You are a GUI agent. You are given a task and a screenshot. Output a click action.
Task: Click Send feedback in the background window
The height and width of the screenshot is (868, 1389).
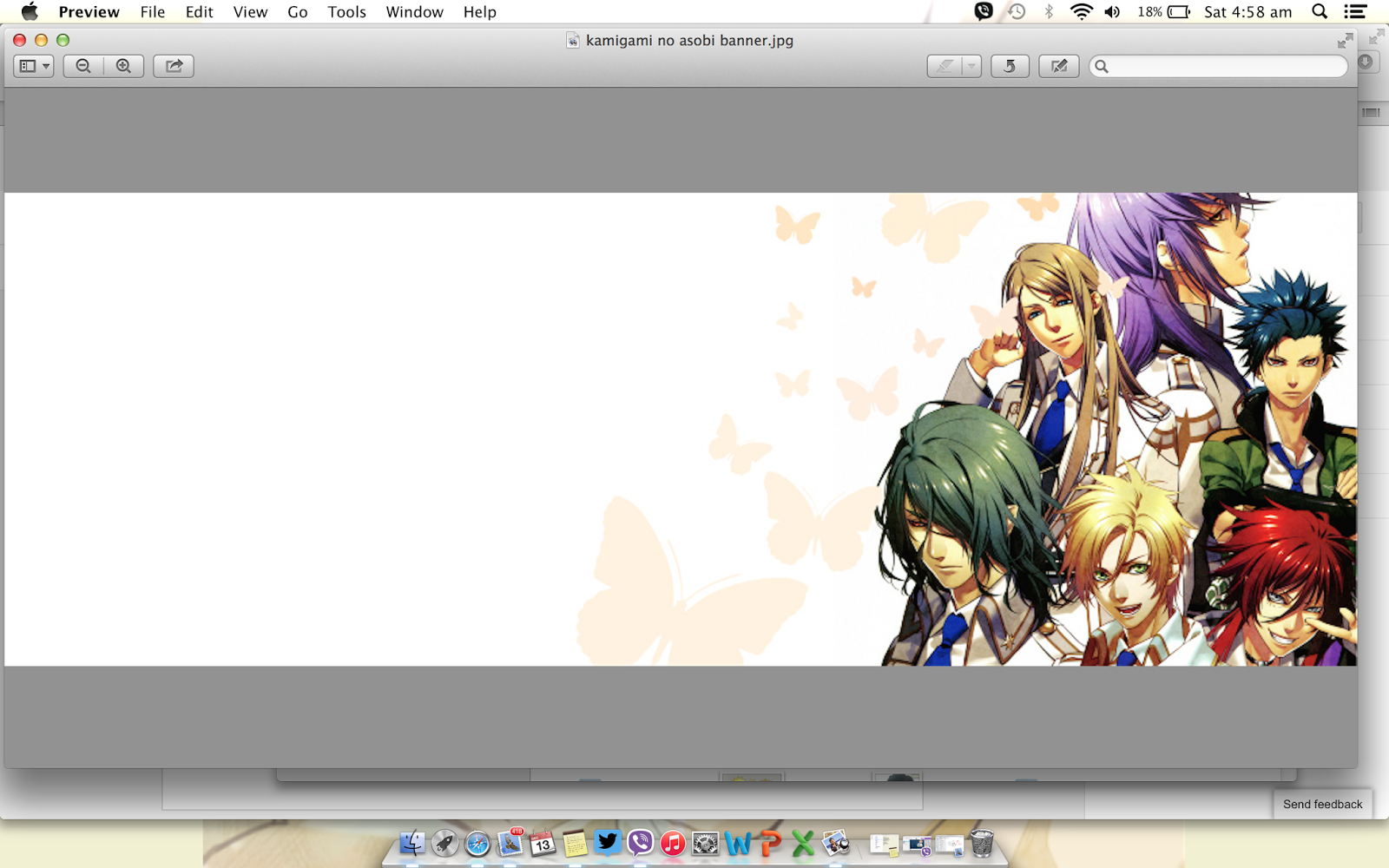[1323, 804]
